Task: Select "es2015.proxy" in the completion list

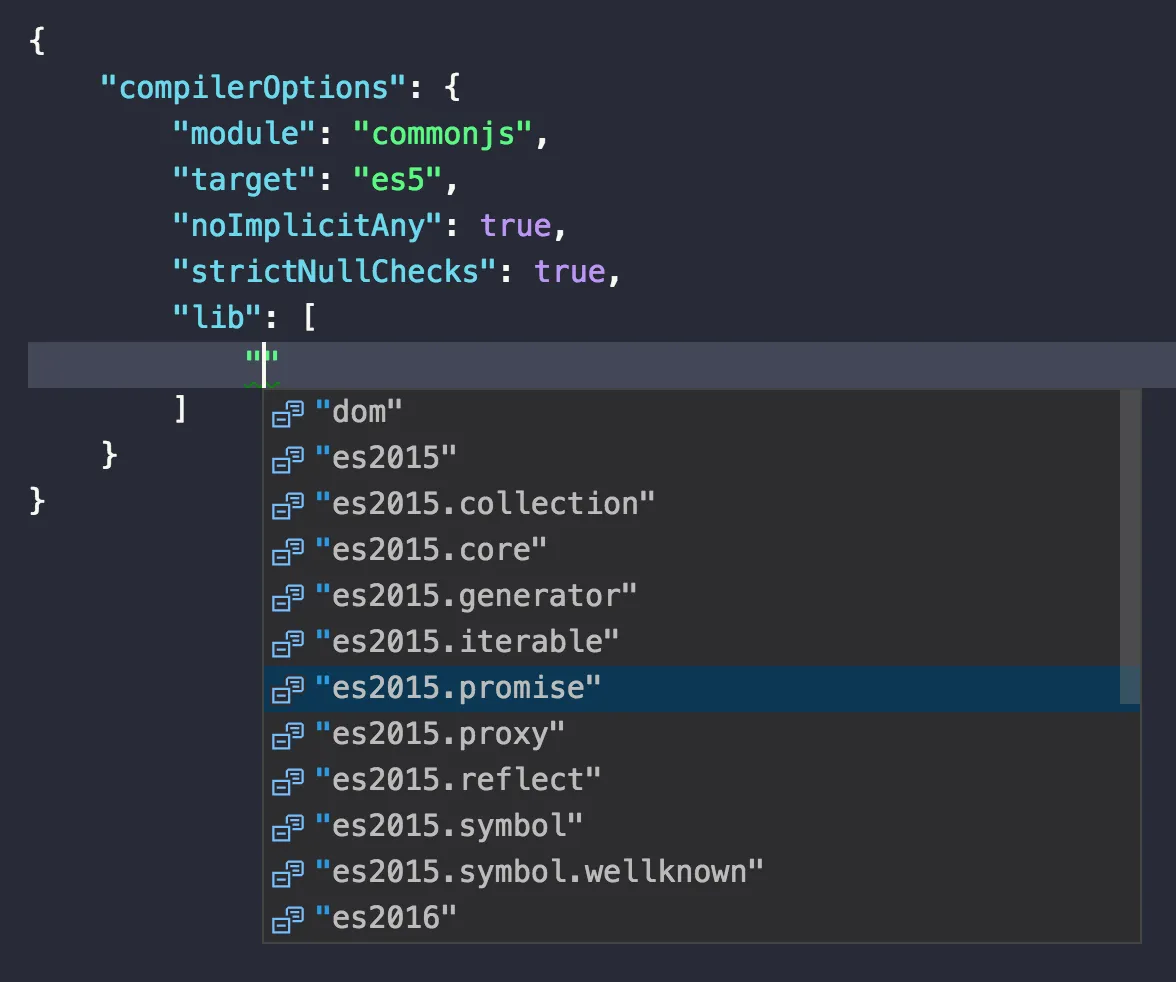Action: pyautogui.click(x=440, y=734)
